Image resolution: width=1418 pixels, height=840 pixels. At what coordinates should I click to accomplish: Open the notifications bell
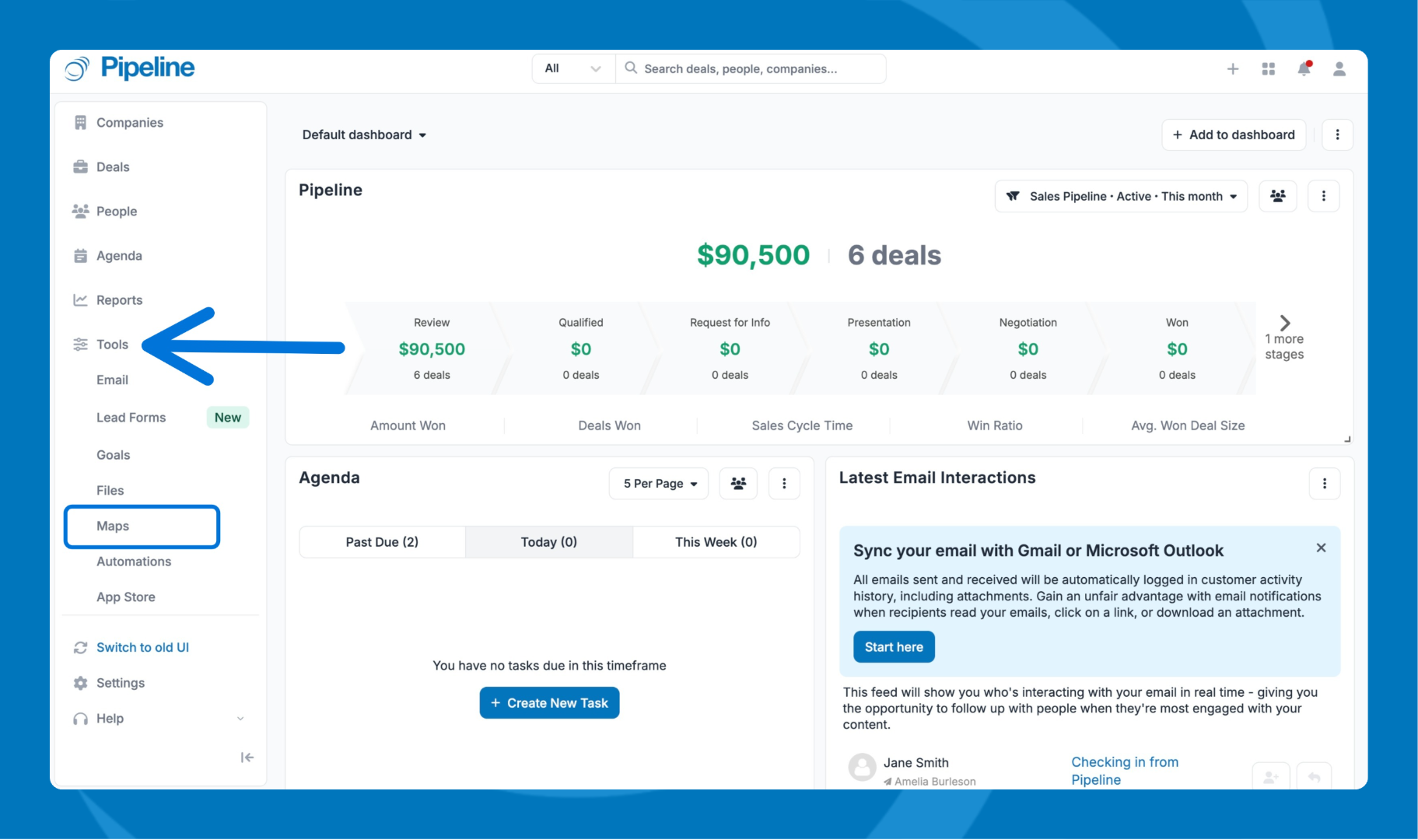pos(1304,68)
